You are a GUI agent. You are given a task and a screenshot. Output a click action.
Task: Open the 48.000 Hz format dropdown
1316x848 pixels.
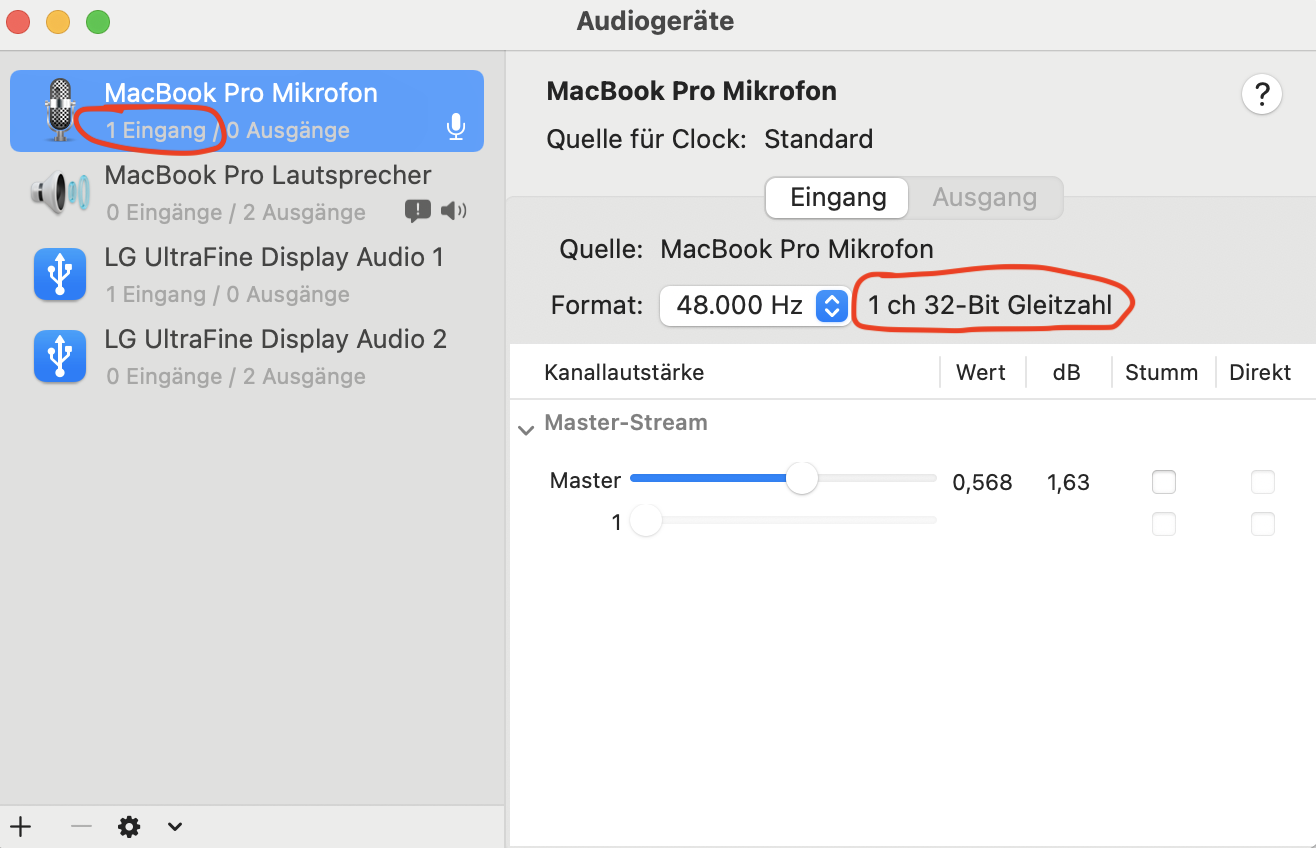(x=754, y=305)
